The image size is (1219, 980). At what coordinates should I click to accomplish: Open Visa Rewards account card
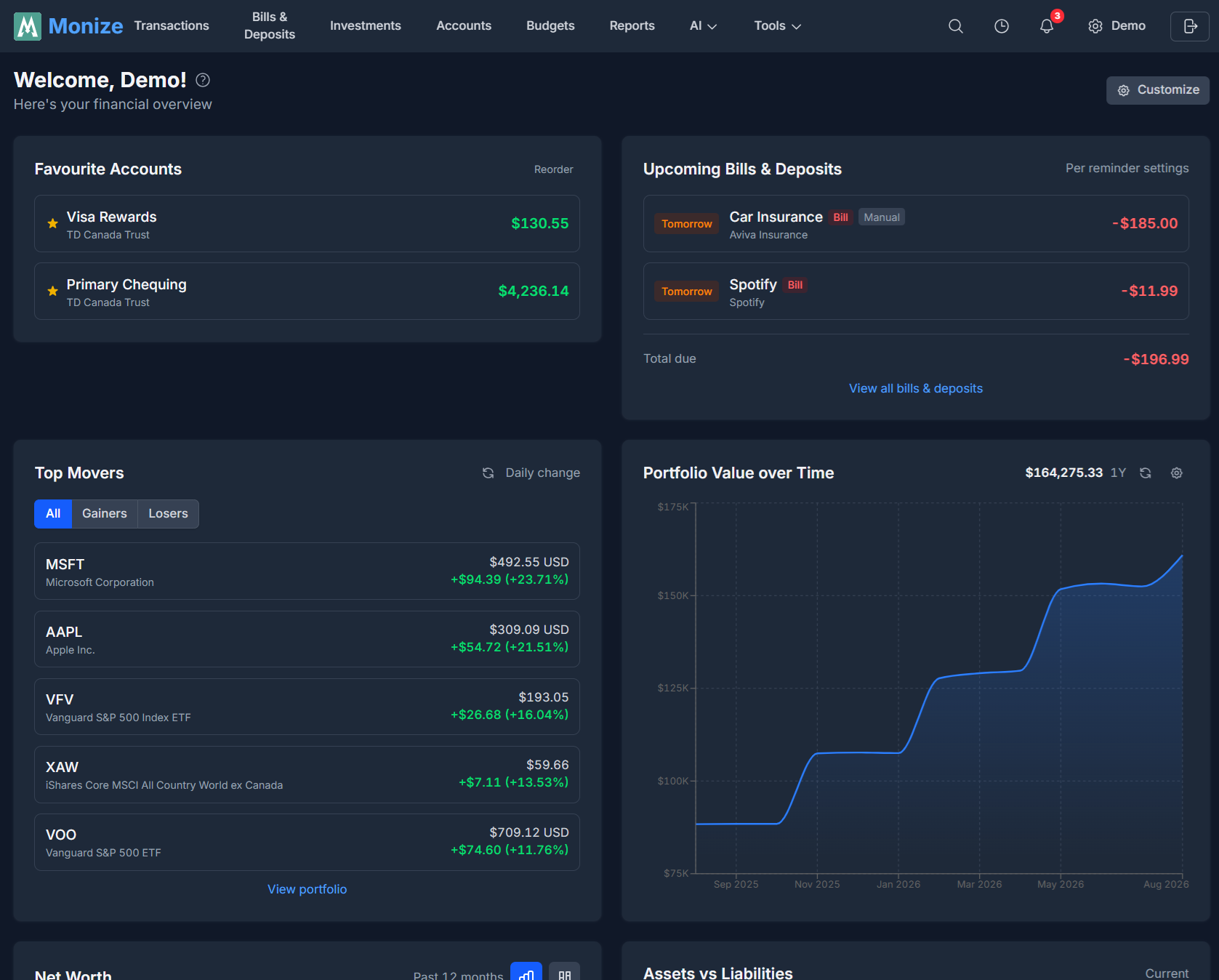307,224
